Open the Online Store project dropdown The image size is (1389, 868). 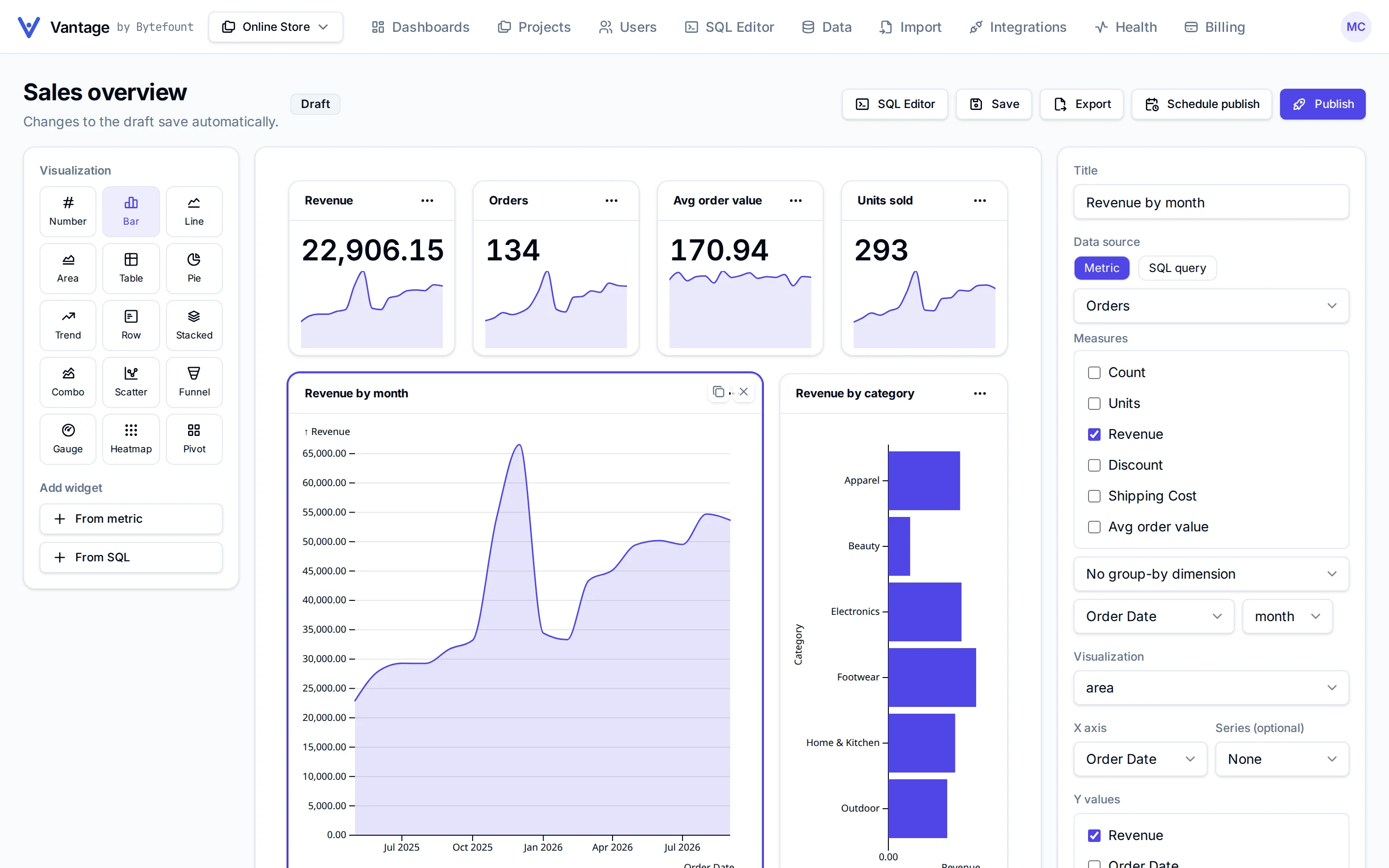275,27
